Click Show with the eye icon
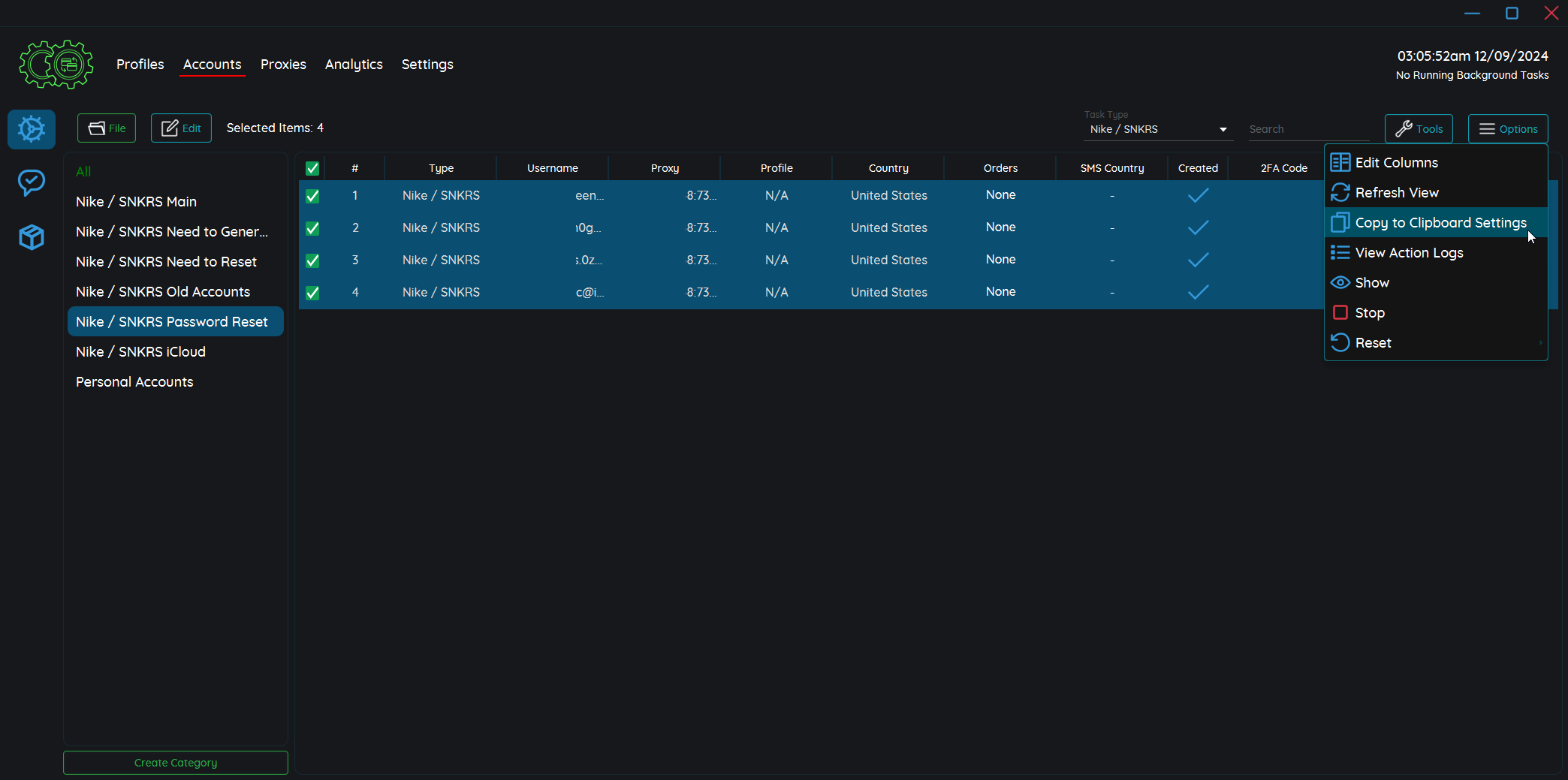This screenshot has height=780, width=1568. point(1371,283)
